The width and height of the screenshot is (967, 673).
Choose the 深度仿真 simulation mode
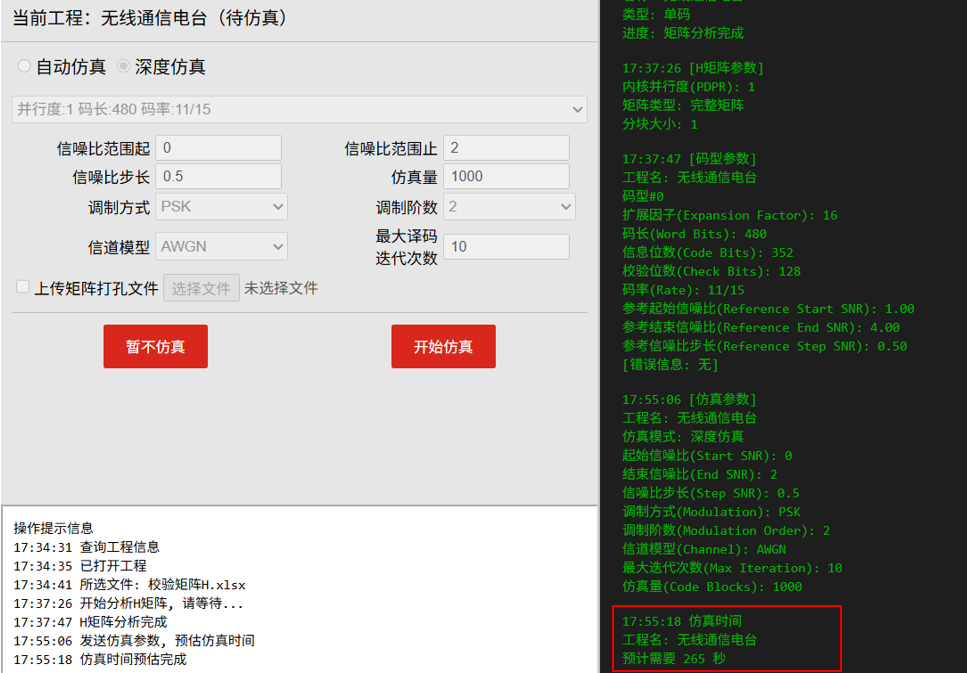coord(124,67)
